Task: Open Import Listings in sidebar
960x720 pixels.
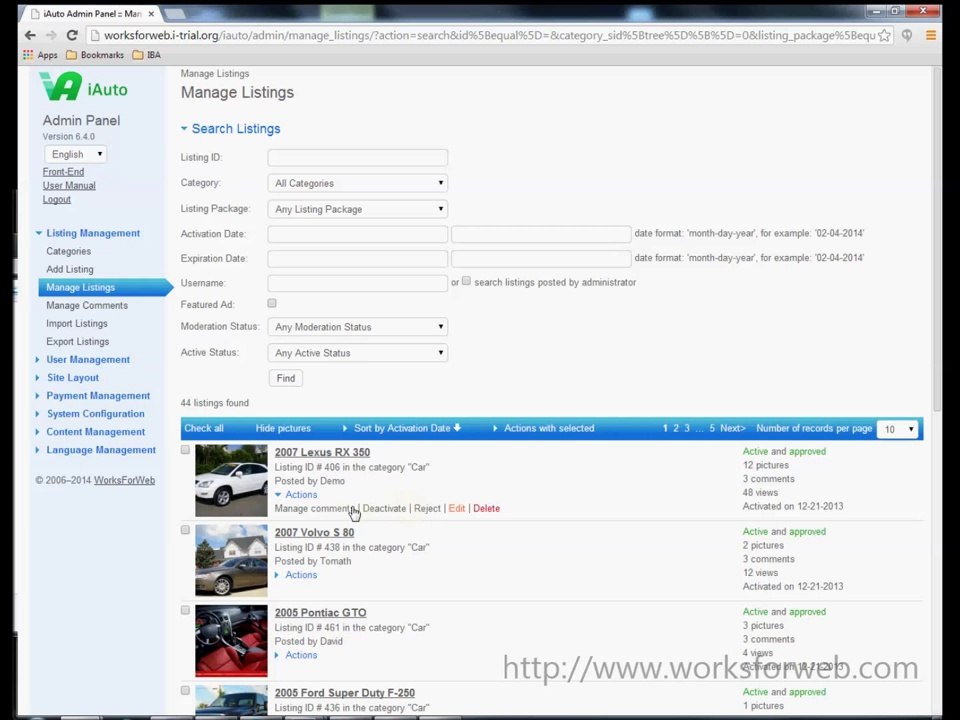Action: pos(77,323)
